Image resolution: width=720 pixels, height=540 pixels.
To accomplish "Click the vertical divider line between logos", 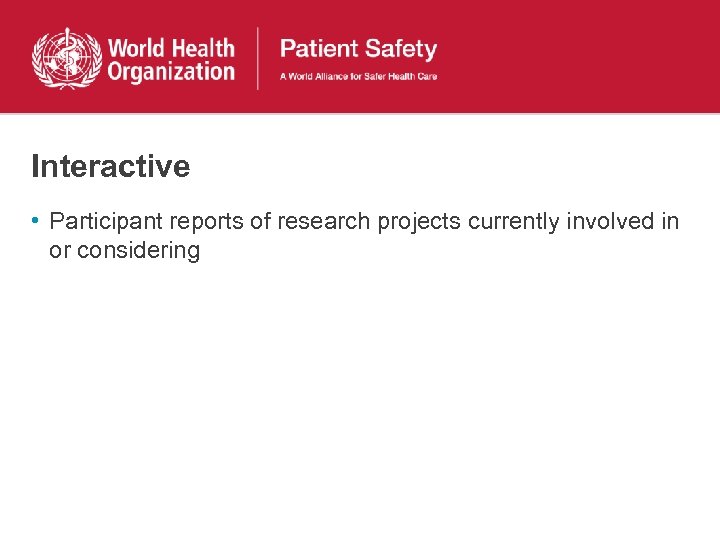I will coord(259,59).
